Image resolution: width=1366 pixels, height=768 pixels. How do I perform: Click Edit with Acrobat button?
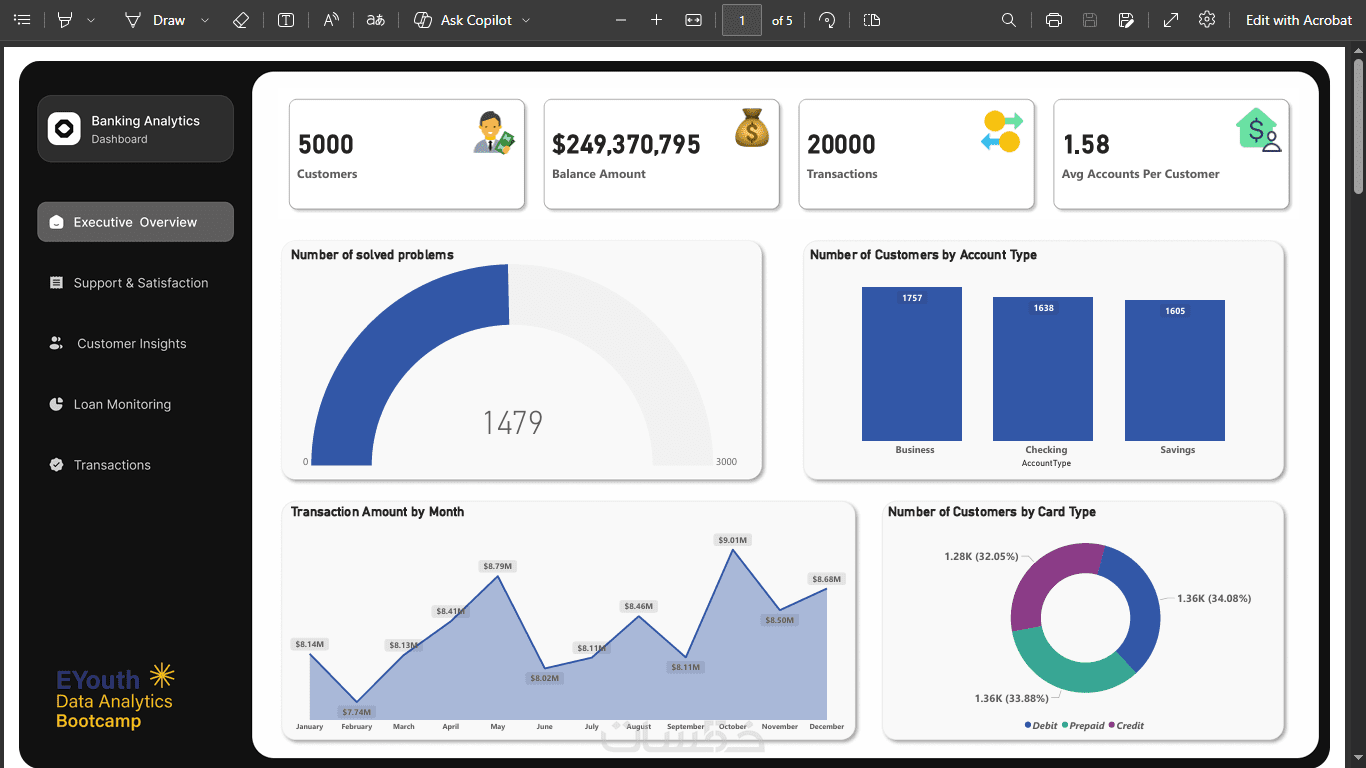pyautogui.click(x=1298, y=20)
